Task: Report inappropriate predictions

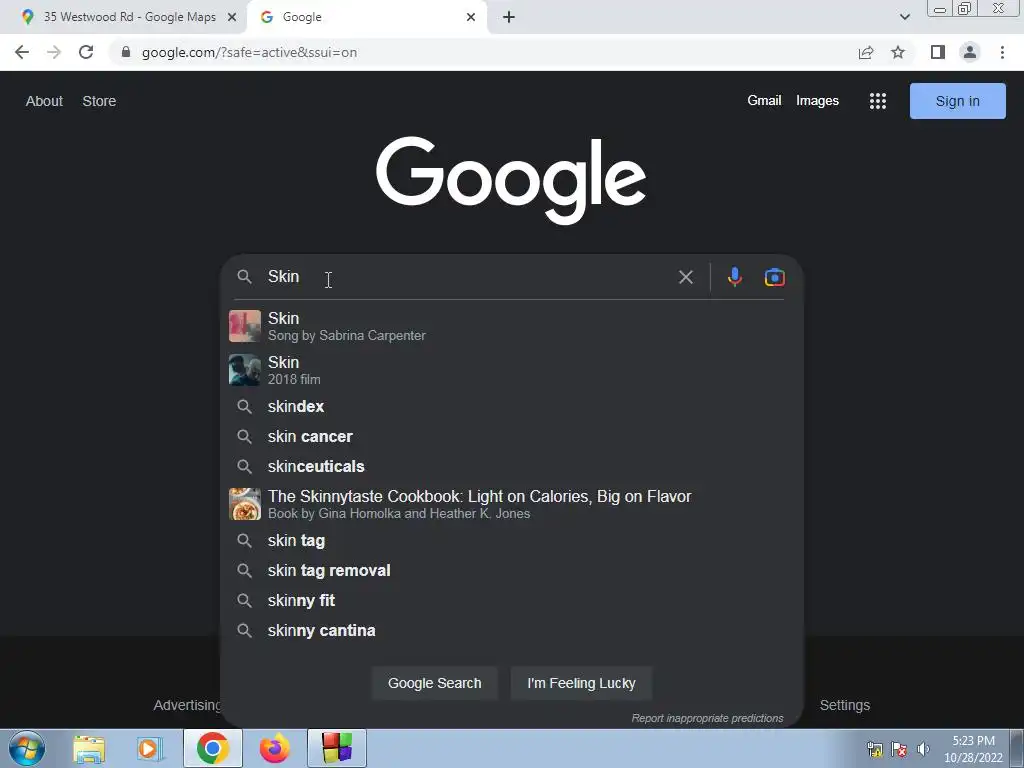Action: pyautogui.click(x=707, y=718)
